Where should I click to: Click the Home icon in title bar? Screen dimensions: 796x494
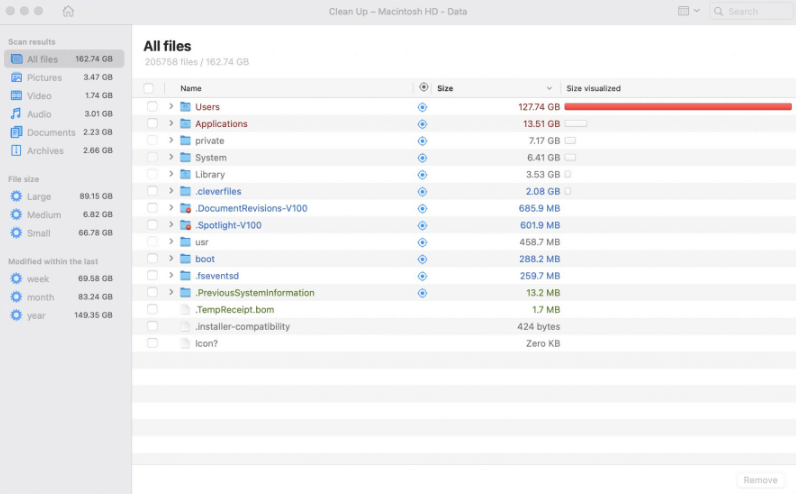tap(68, 12)
